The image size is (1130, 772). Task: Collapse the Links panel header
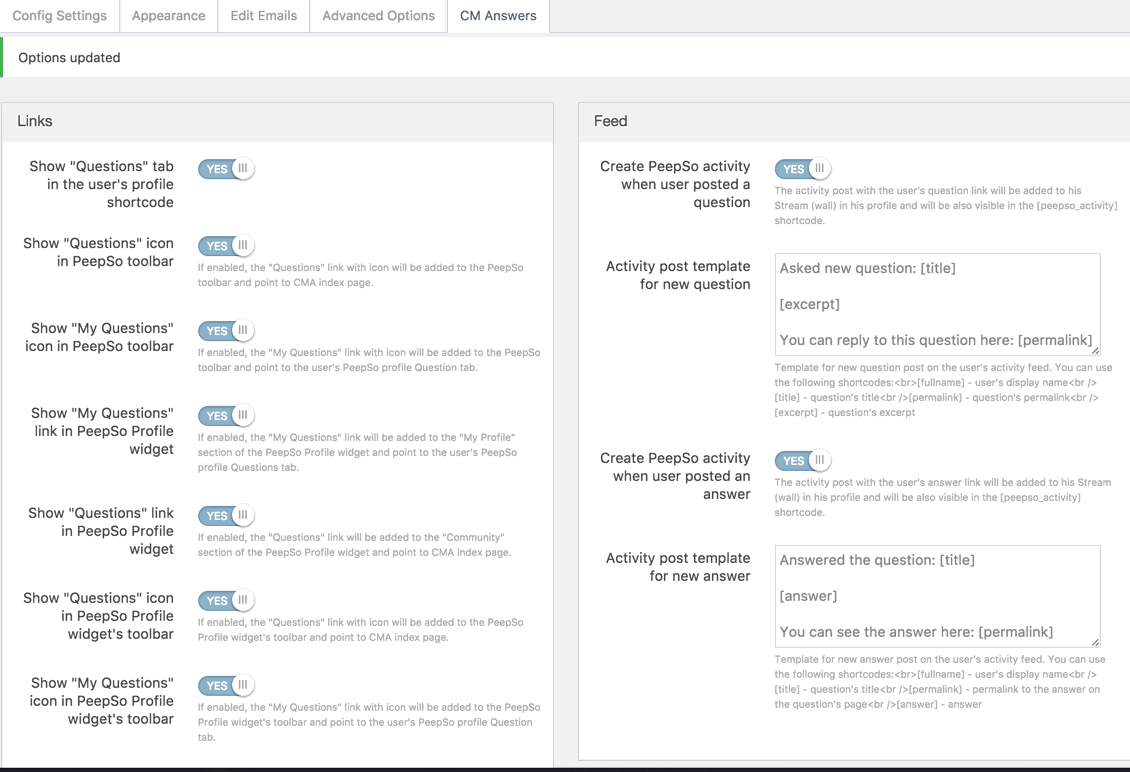(x=277, y=121)
